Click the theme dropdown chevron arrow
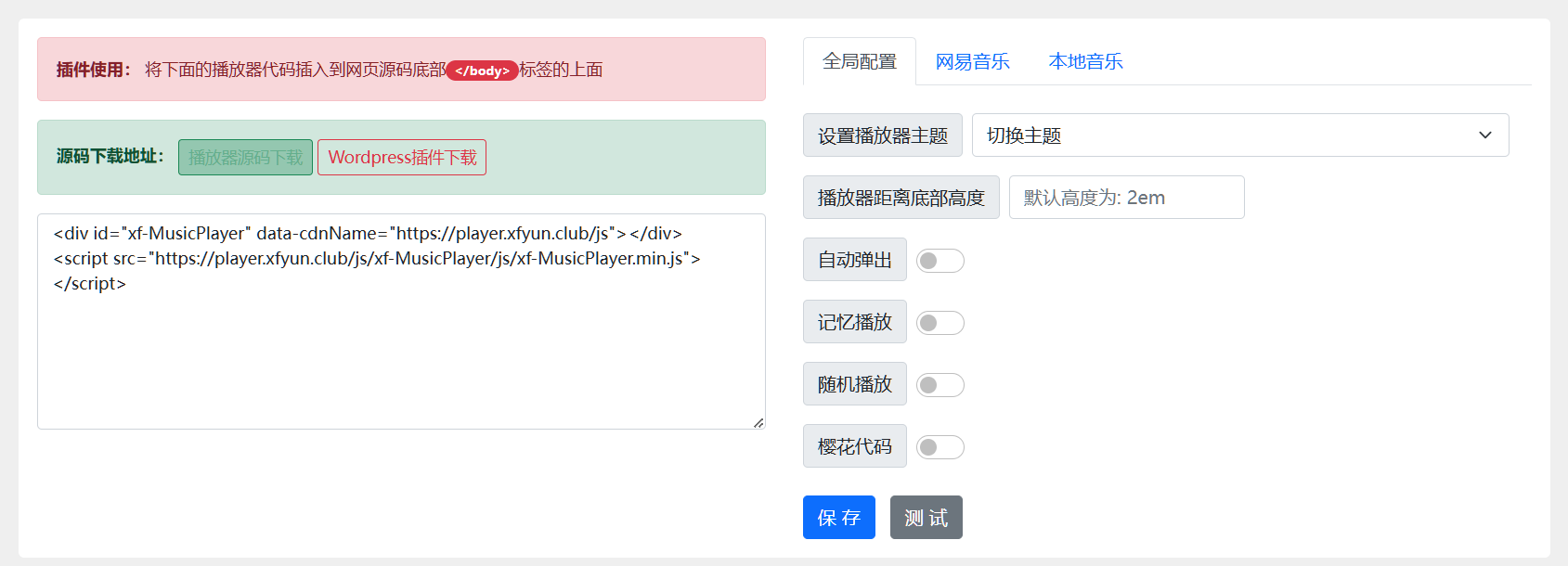 [1485, 135]
